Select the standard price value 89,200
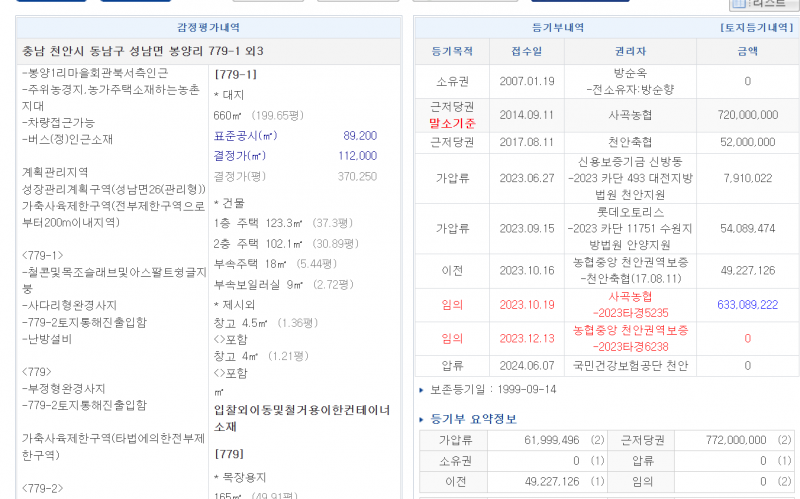Screen dimensions: 800x499 (360, 136)
